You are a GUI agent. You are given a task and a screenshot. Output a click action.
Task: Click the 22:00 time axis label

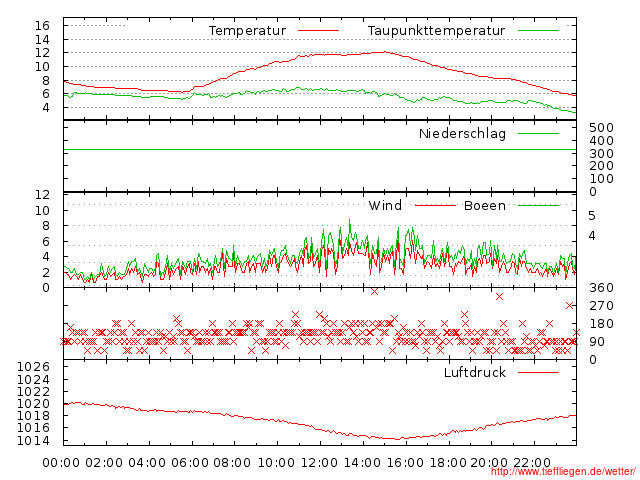[x=532, y=463]
